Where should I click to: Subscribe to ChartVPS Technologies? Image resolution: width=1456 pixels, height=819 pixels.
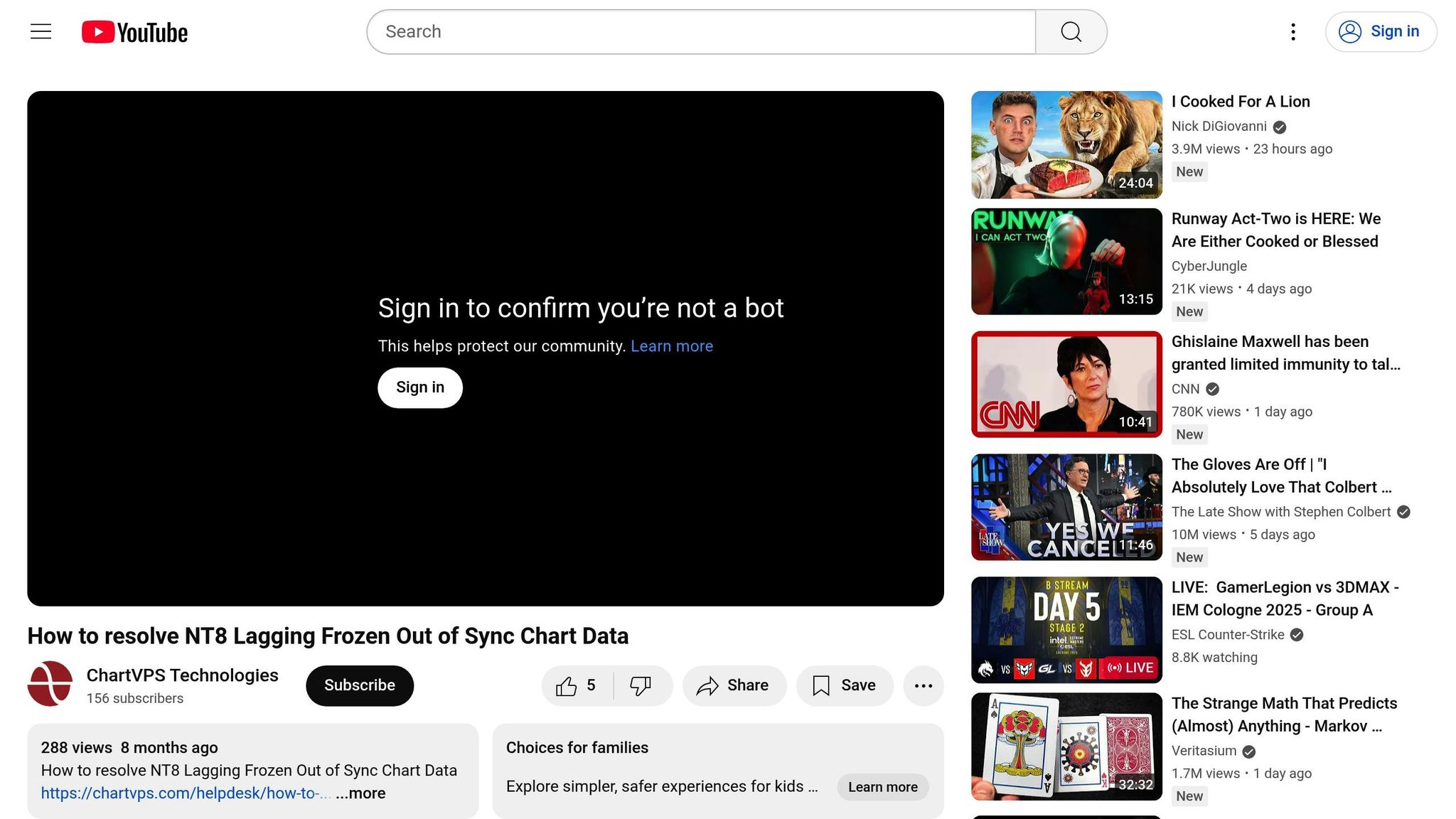pos(360,685)
